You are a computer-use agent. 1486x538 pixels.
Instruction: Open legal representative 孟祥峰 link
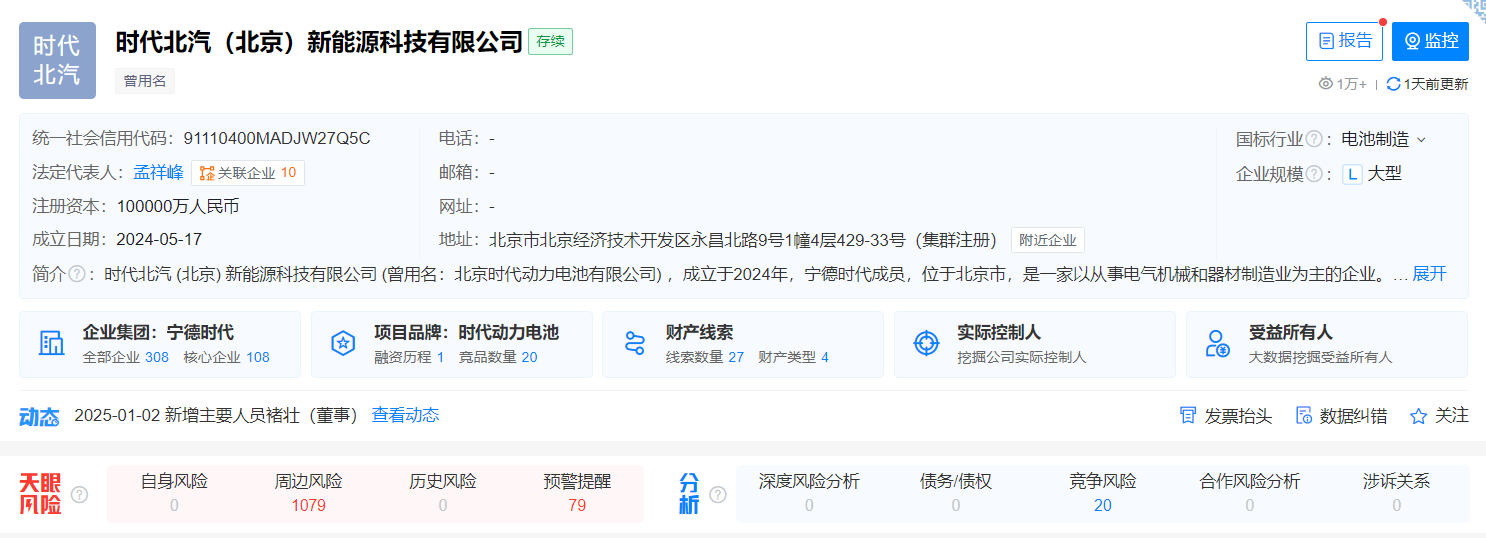[x=158, y=173]
